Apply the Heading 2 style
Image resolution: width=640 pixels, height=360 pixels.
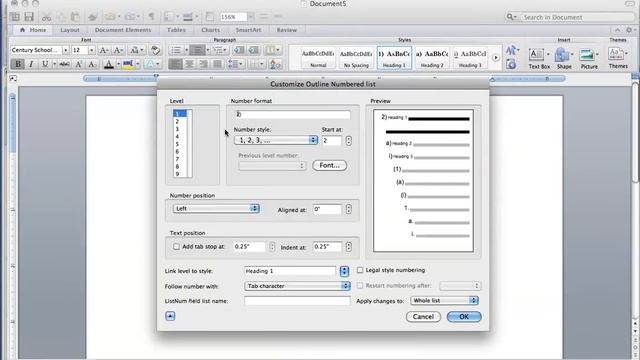[x=432, y=58]
